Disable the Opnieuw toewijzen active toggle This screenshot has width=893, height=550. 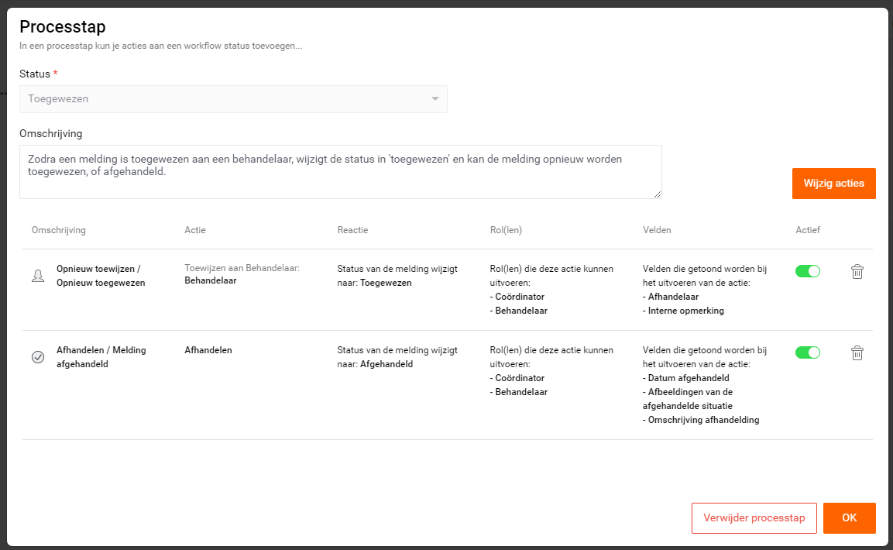point(808,271)
